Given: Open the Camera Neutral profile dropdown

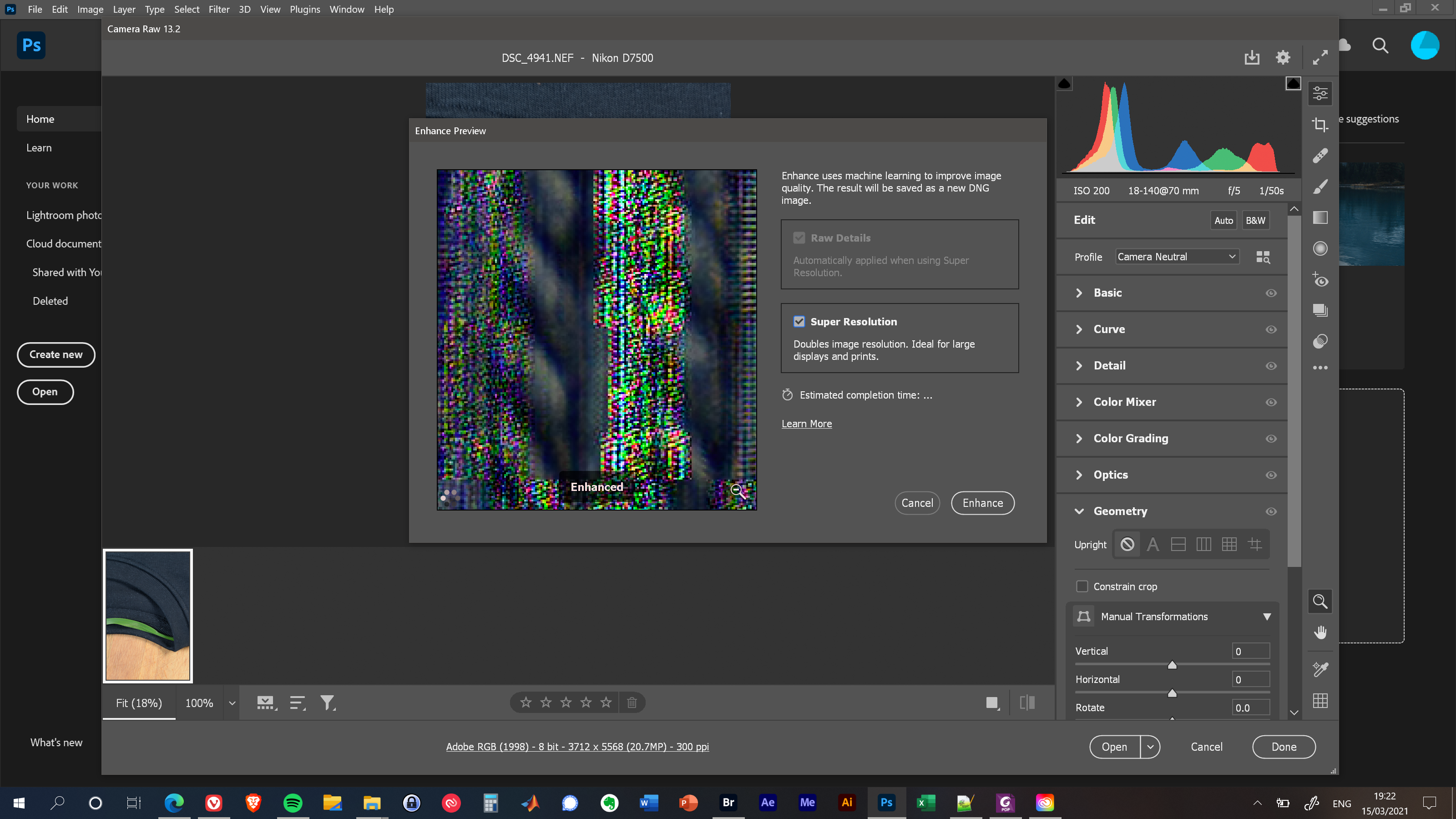Looking at the screenshot, I should (1177, 257).
